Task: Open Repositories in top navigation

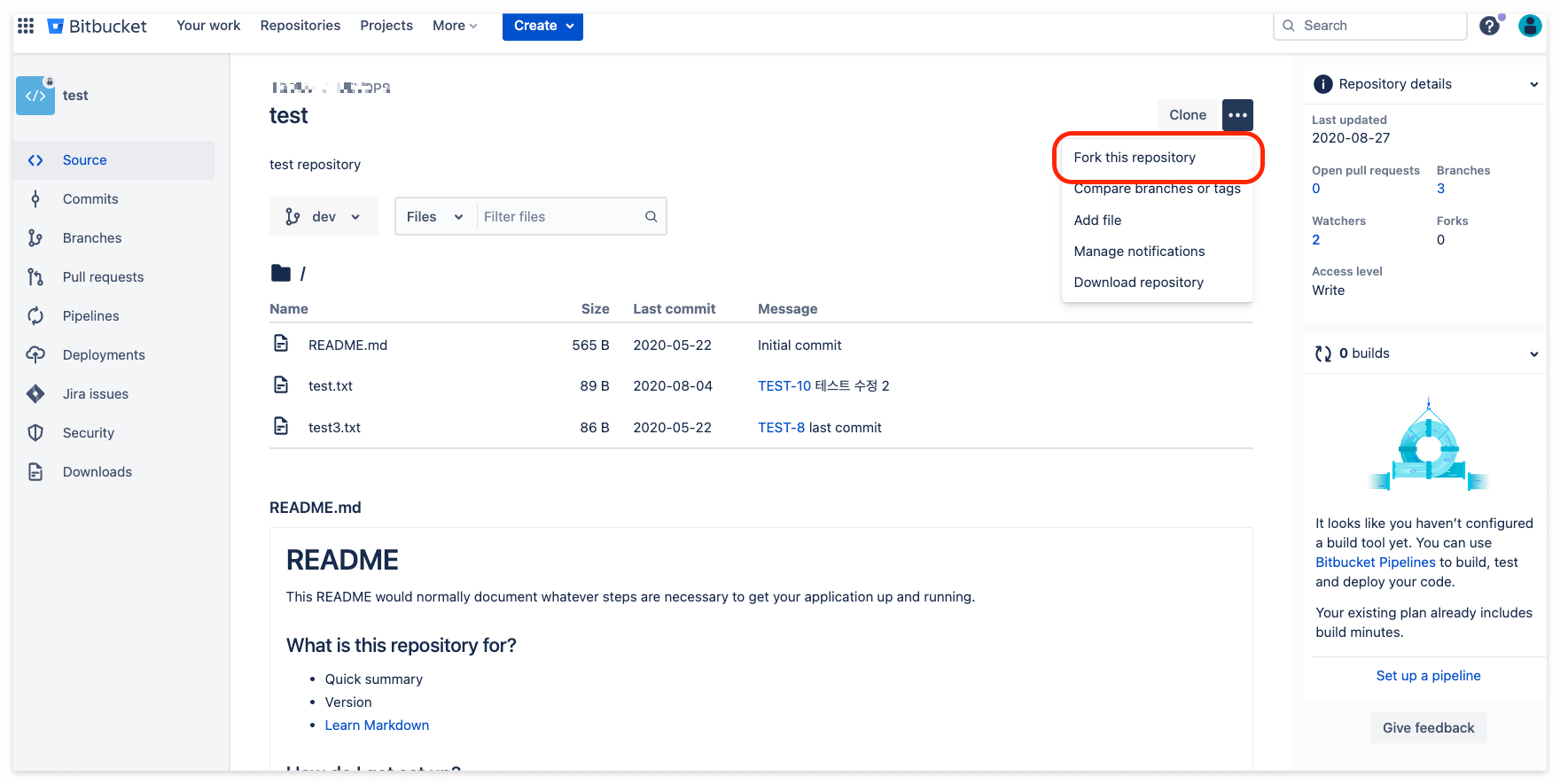Action: coord(300,26)
